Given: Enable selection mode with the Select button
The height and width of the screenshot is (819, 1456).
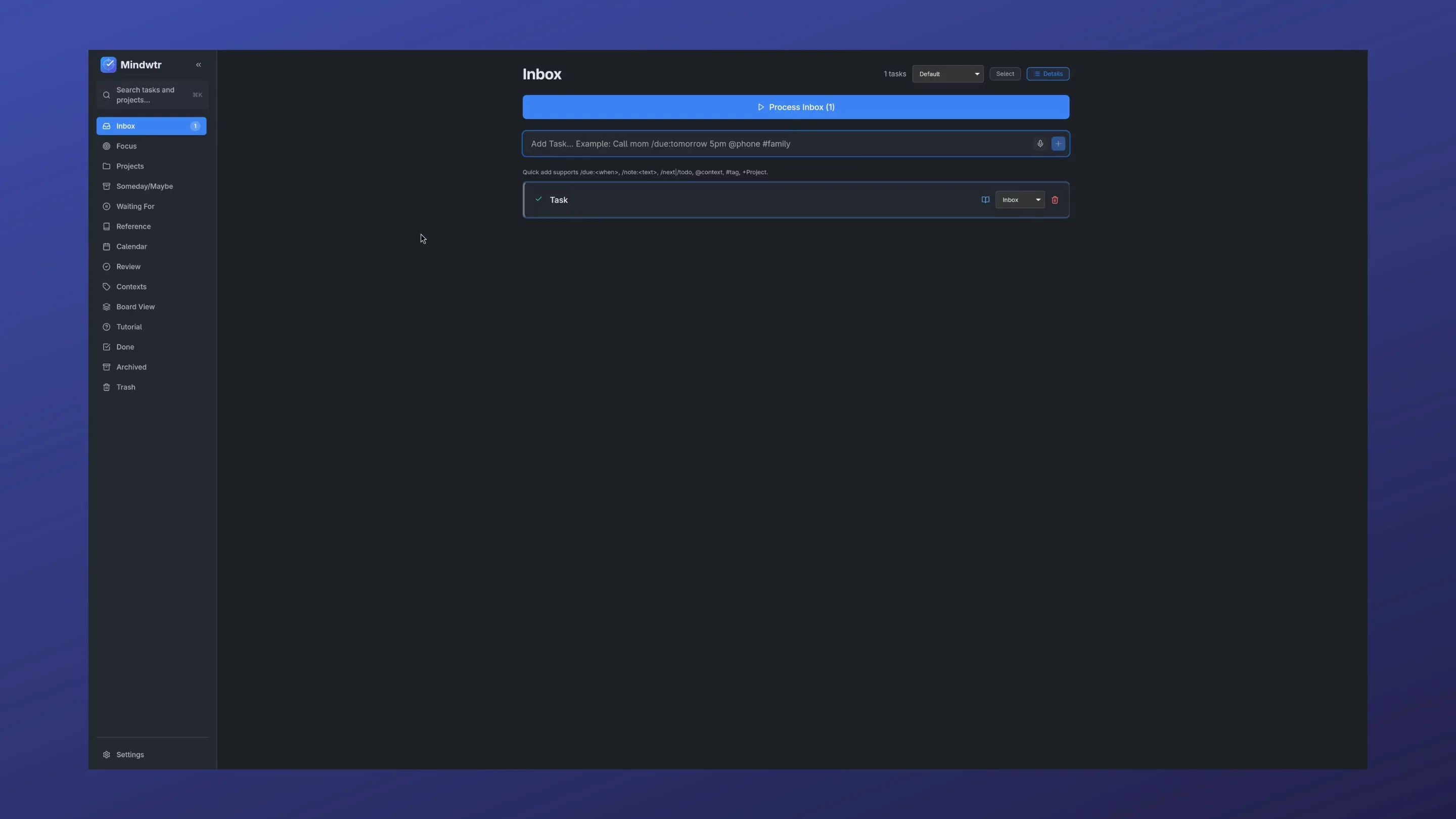Looking at the screenshot, I should (x=1005, y=73).
